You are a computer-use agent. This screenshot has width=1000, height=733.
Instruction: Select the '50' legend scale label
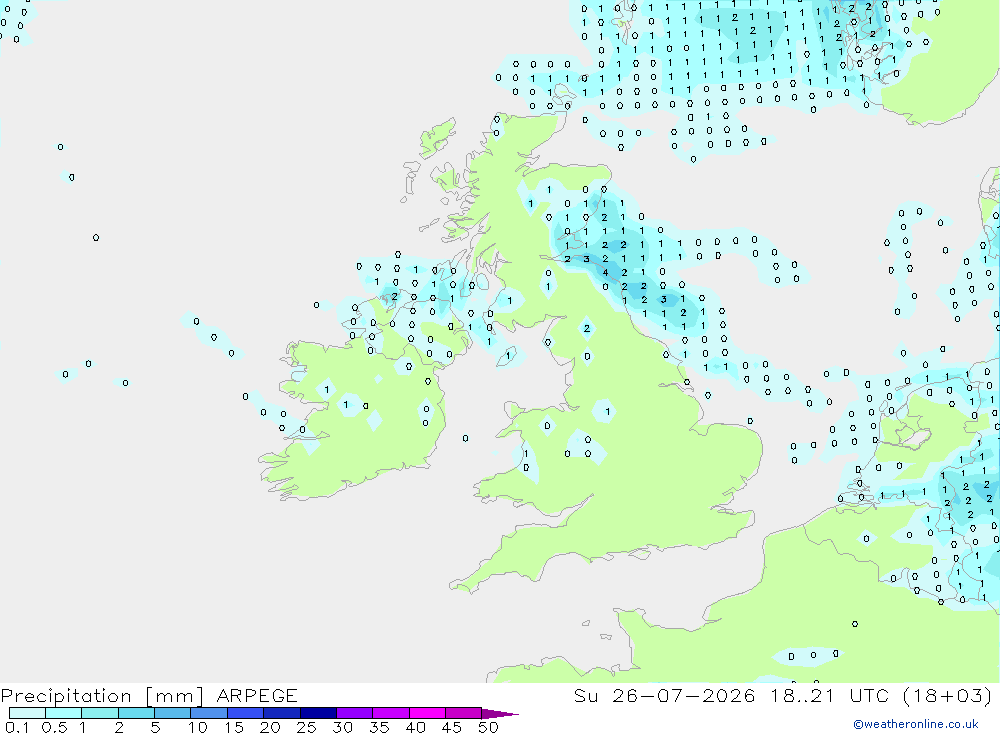[488, 727]
